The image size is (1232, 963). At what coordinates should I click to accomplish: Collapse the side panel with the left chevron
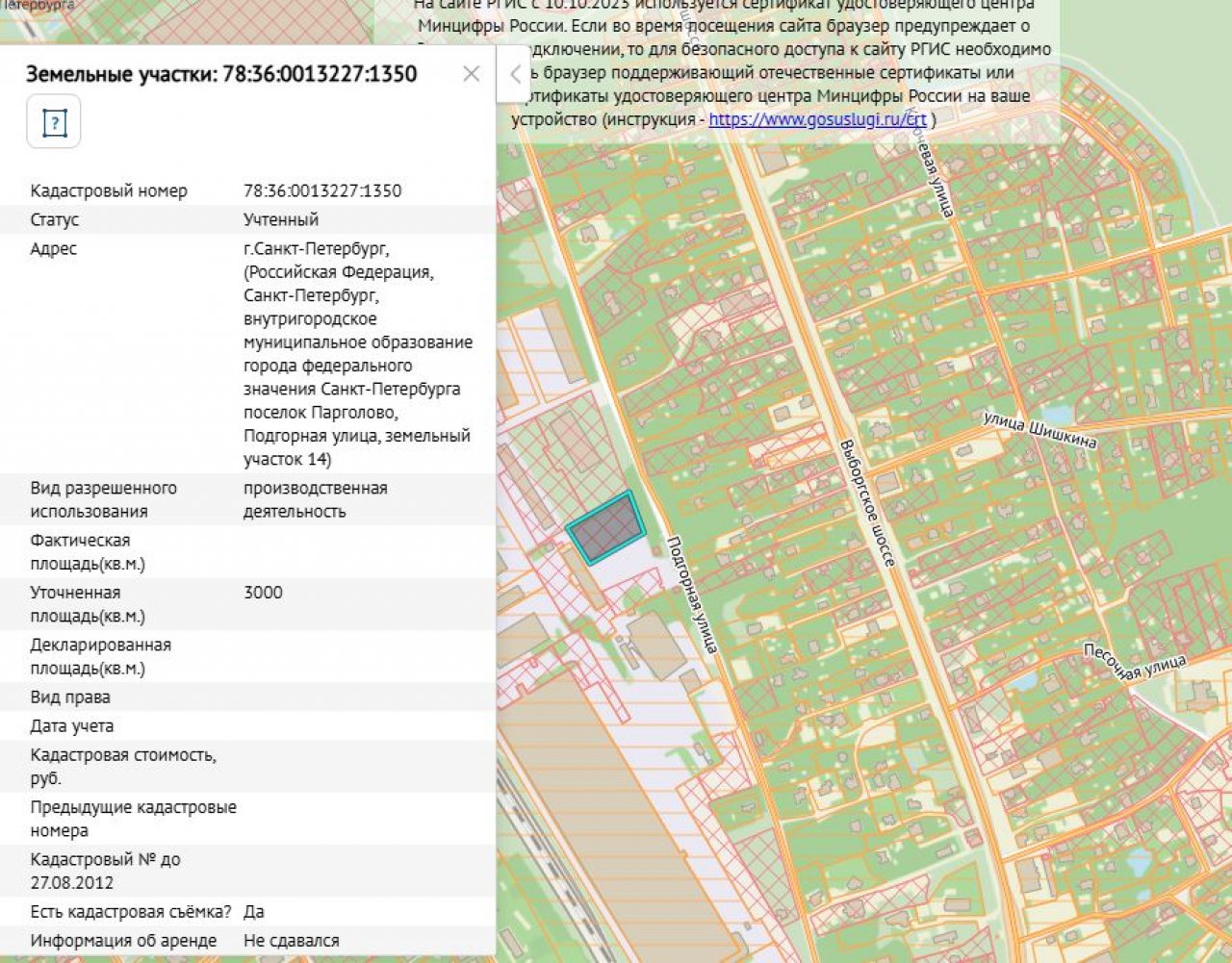514,74
